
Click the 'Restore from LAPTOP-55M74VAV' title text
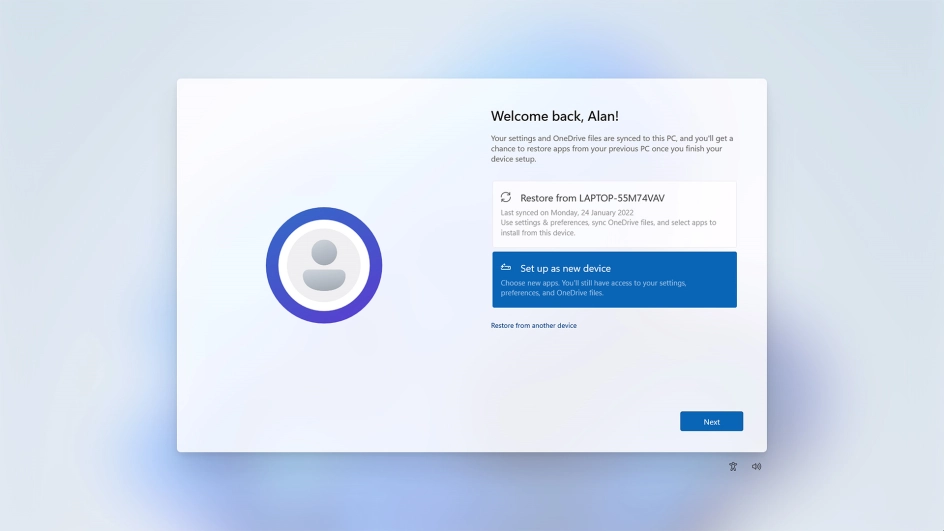tap(592, 198)
